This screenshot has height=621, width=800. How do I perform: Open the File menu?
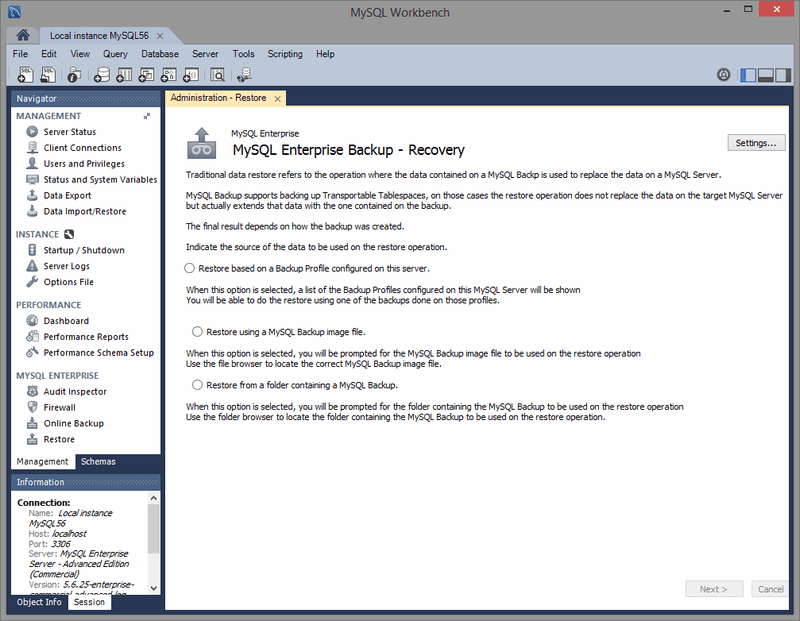pos(20,54)
